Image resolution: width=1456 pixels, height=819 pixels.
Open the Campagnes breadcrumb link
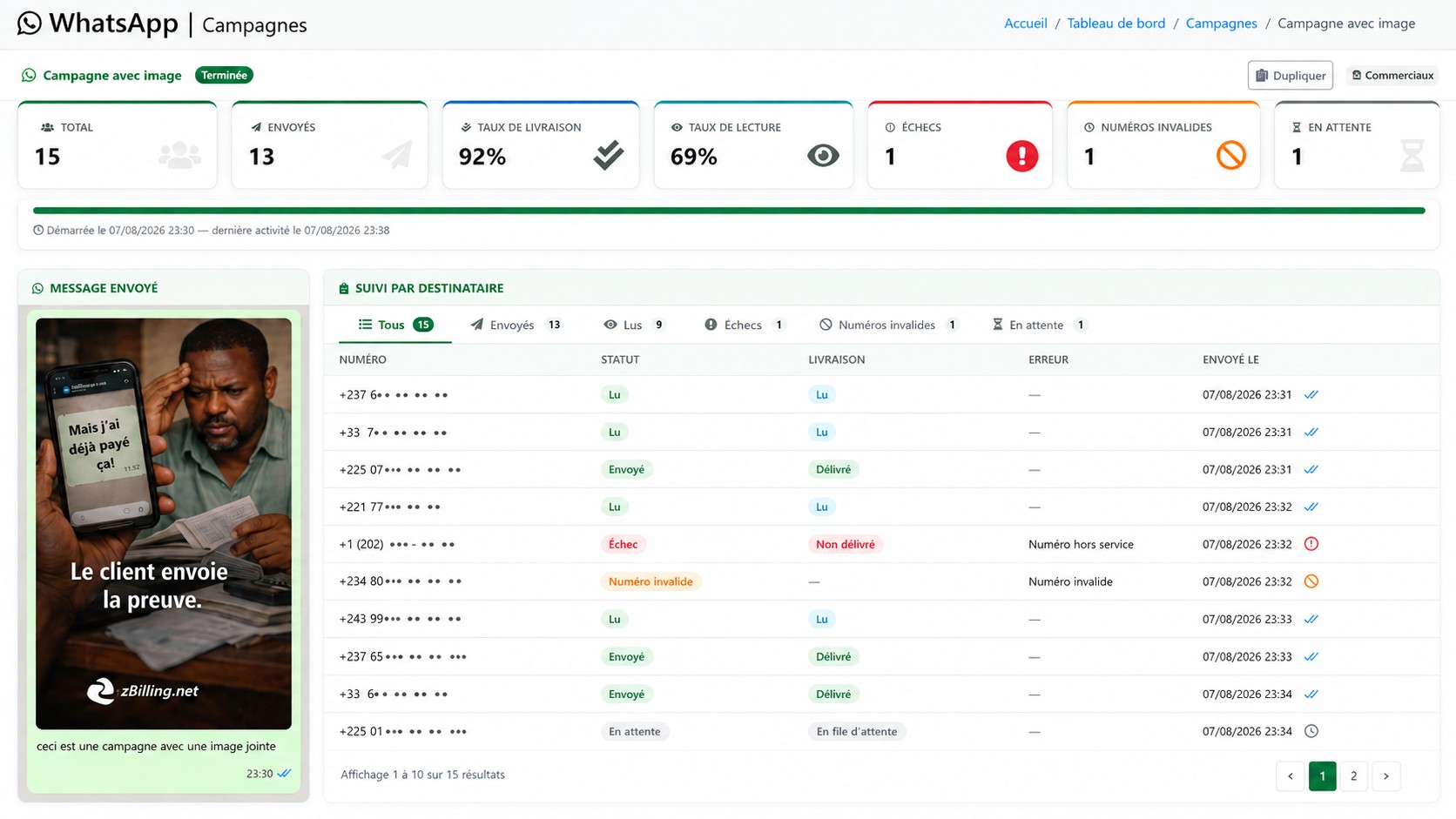point(1221,23)
